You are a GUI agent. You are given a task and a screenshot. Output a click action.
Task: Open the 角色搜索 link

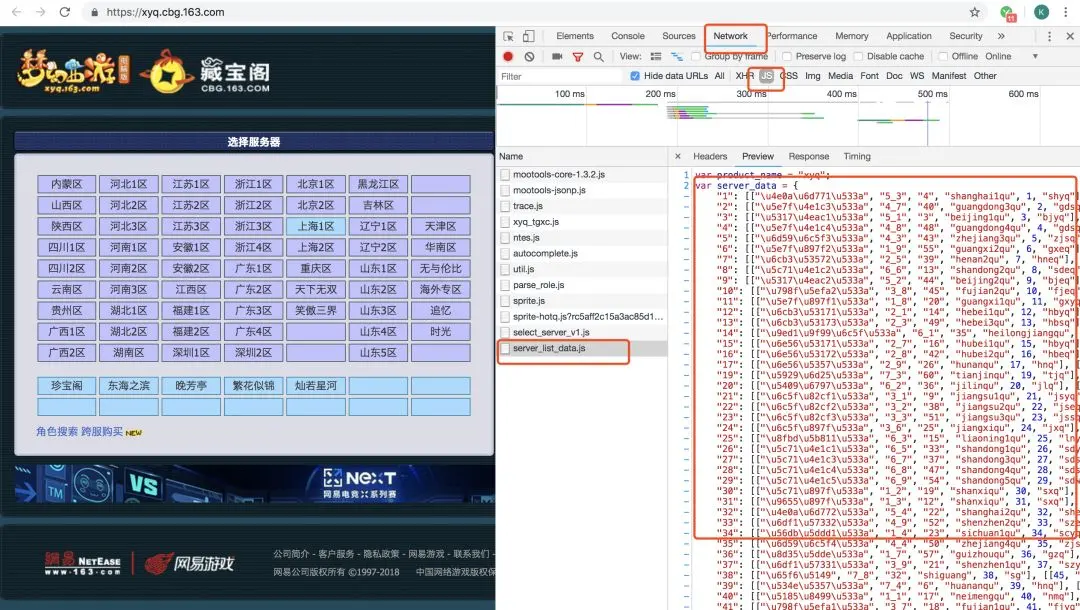(x=56, y=432)
